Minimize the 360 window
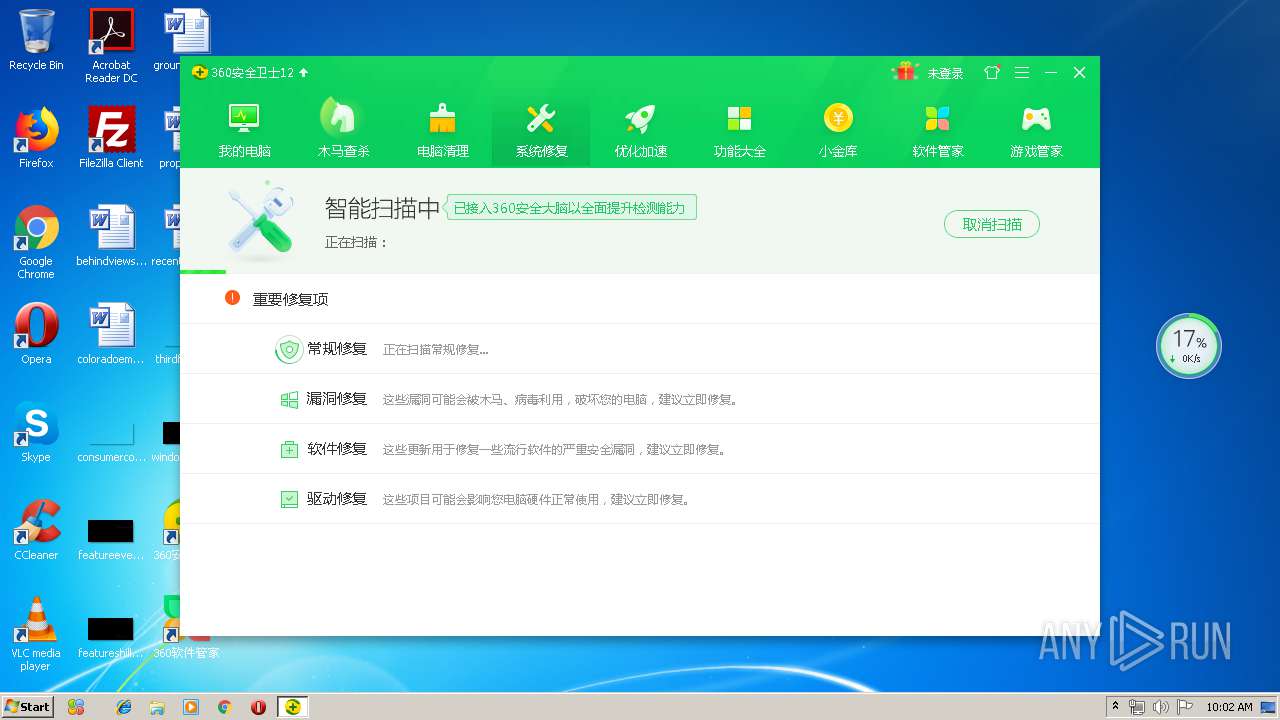The image size is (1280, 720). (x=1051, y=72)
